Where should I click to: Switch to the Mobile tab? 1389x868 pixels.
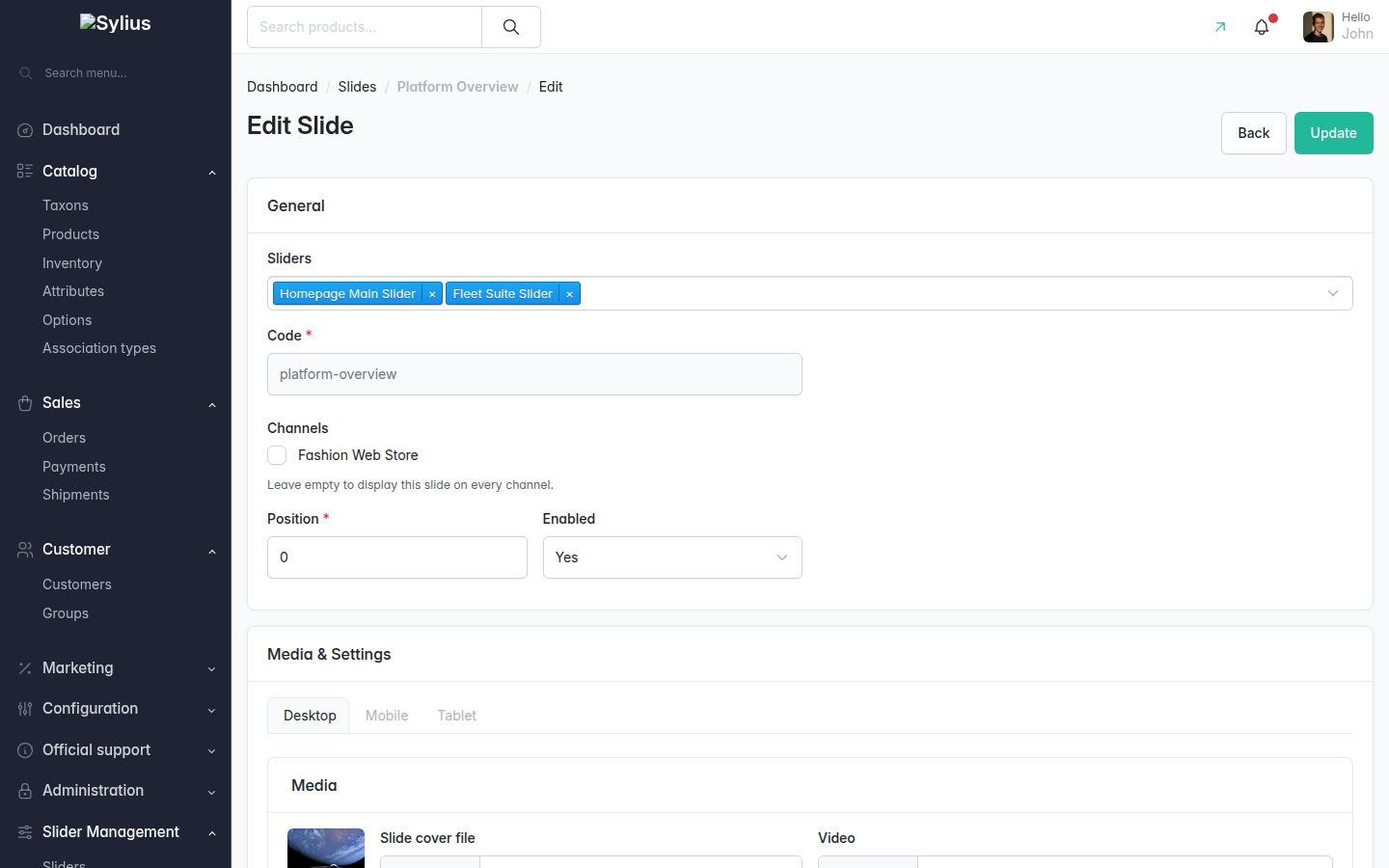pyautogui.click(x=387, y=716)
